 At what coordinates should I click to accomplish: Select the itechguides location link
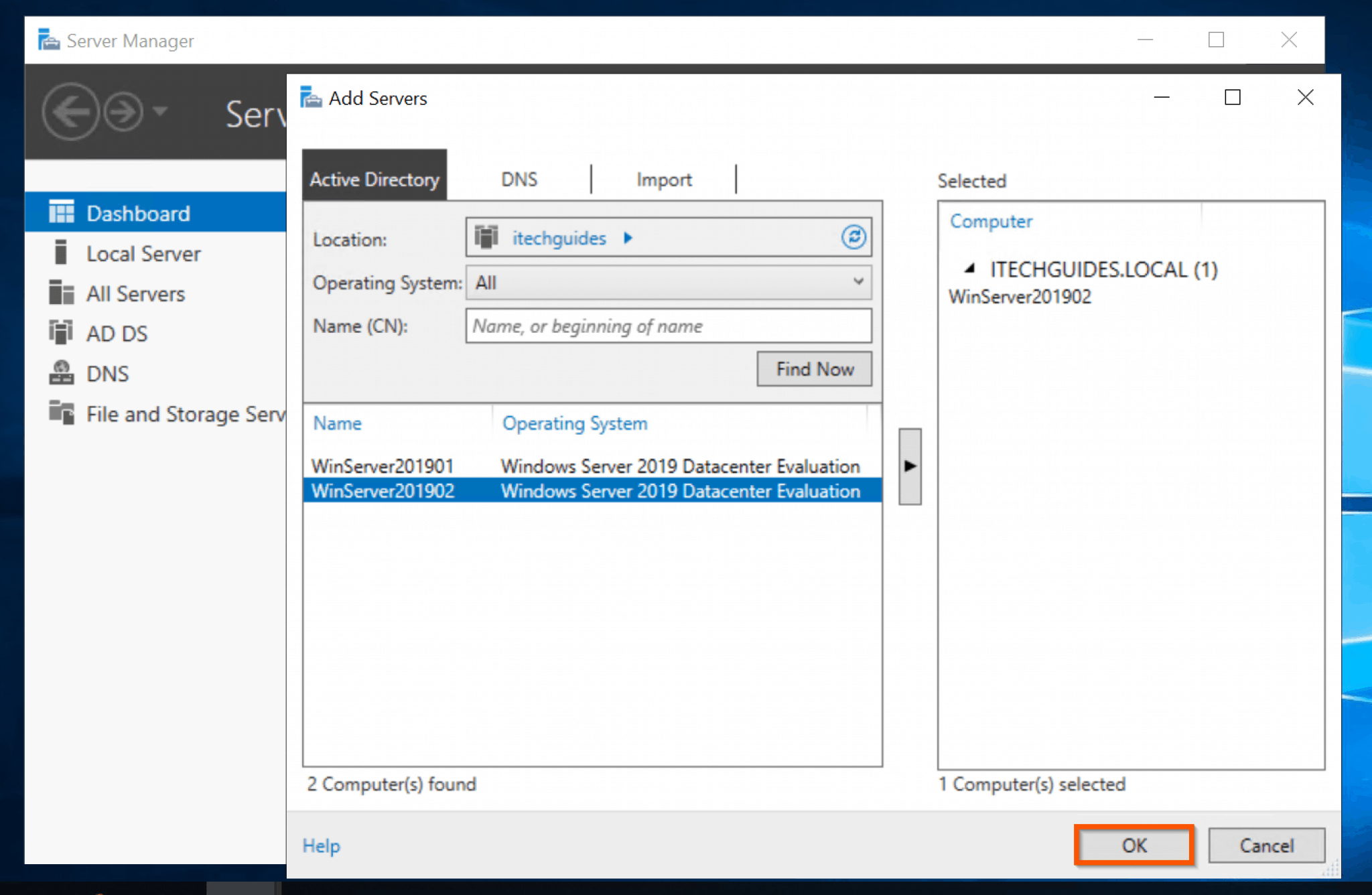559,238
